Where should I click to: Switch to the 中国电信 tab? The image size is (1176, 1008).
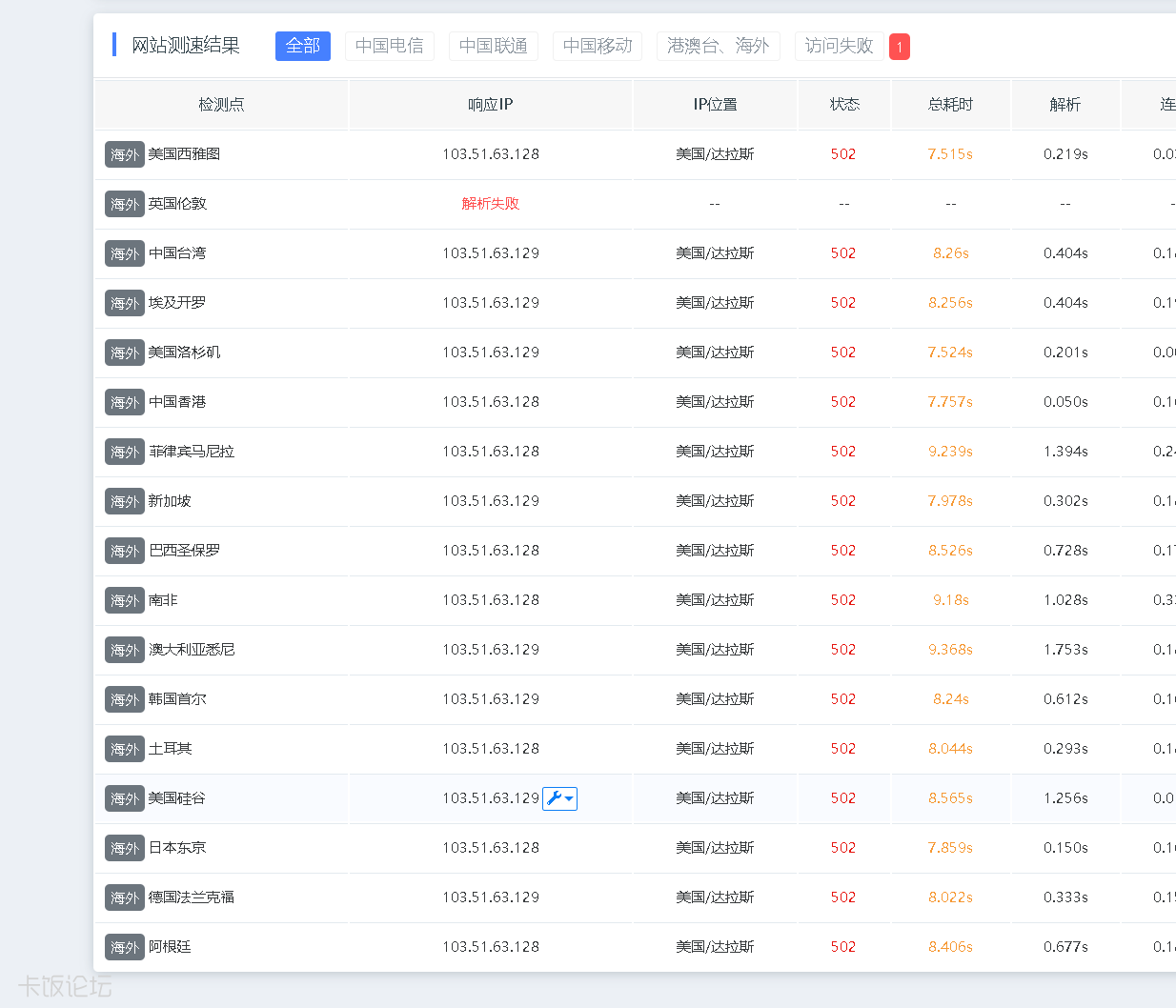pyautogui.click(x=390, y=46)
